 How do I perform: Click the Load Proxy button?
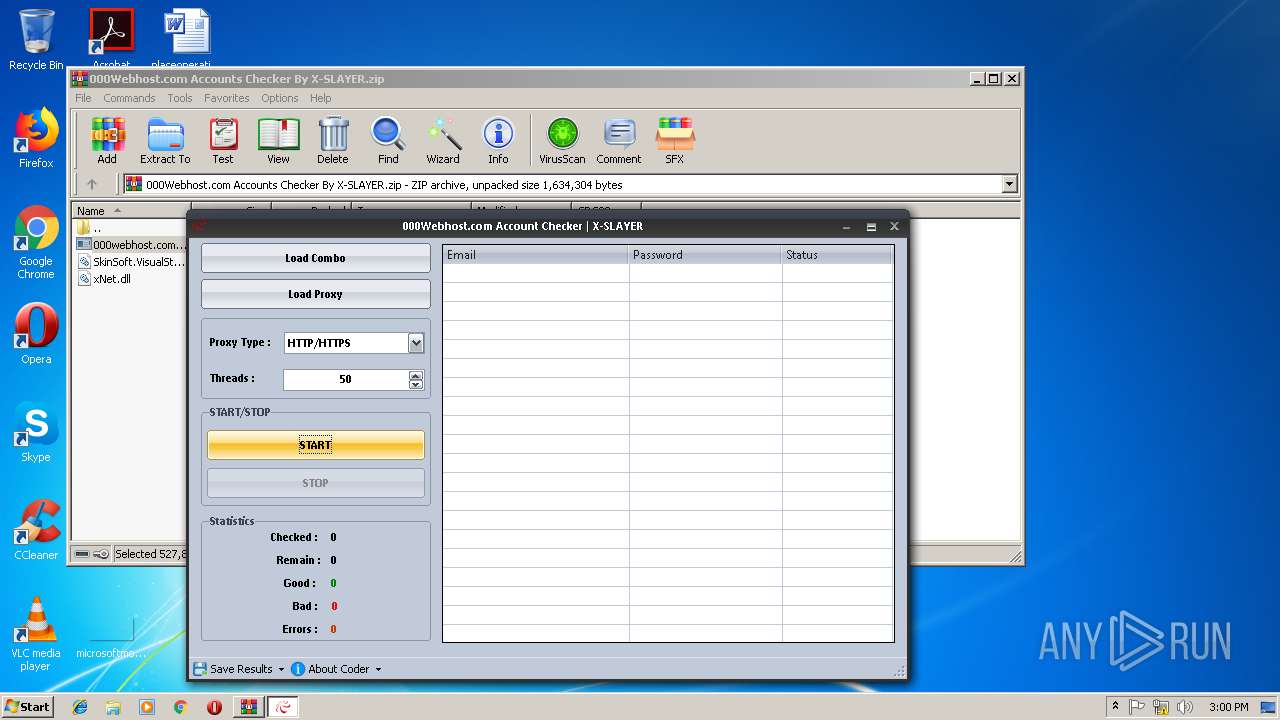(316, 294)
